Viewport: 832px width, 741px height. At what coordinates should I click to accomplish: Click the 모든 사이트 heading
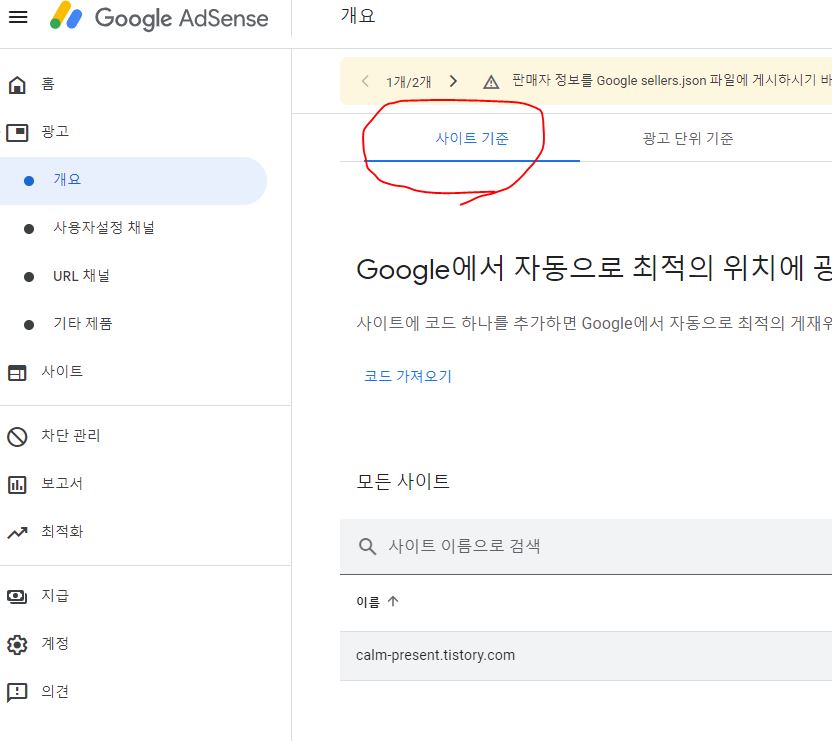(x=403, y=481)
